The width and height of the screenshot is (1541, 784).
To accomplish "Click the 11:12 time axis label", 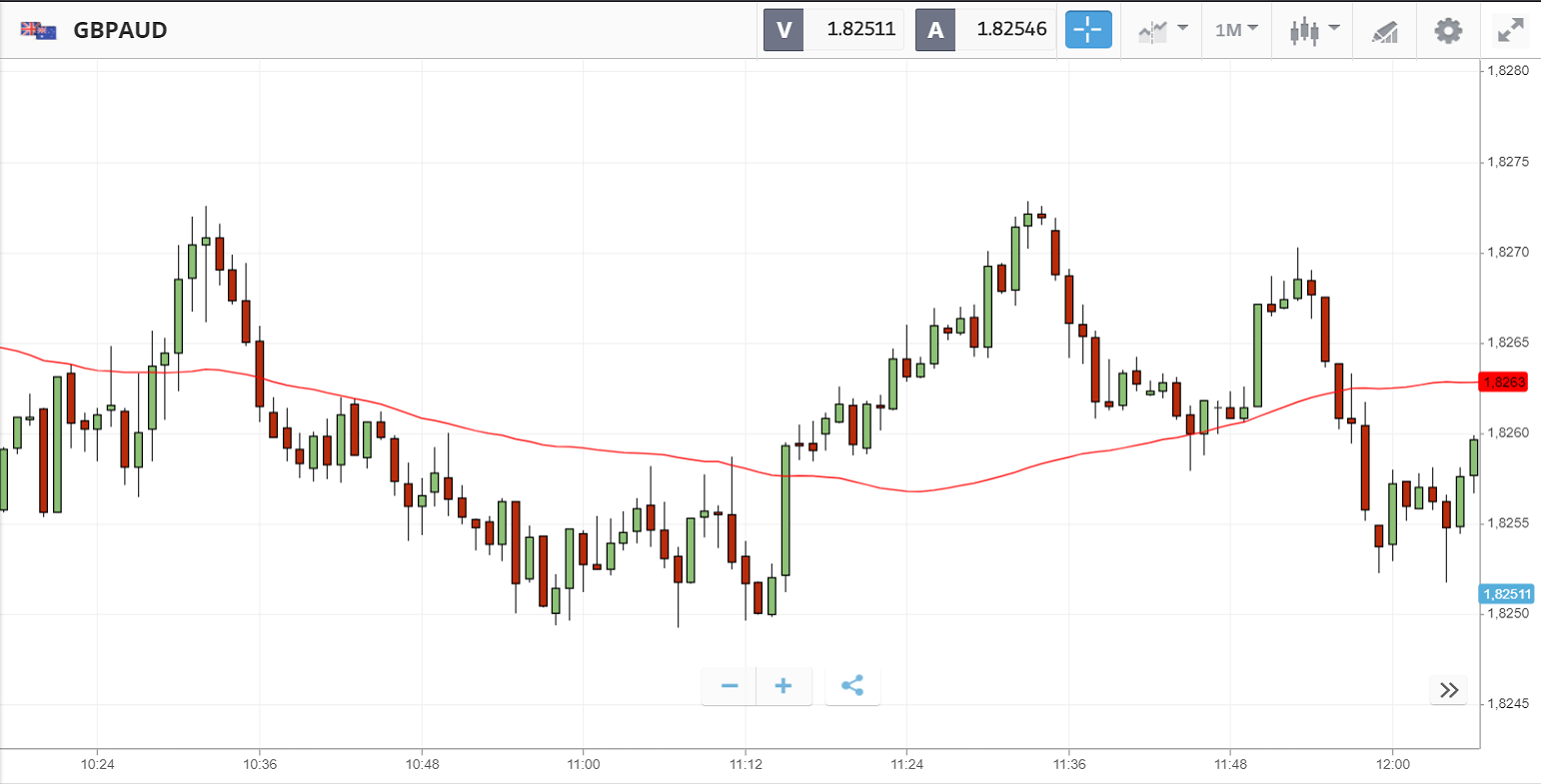I will [745, 765].
